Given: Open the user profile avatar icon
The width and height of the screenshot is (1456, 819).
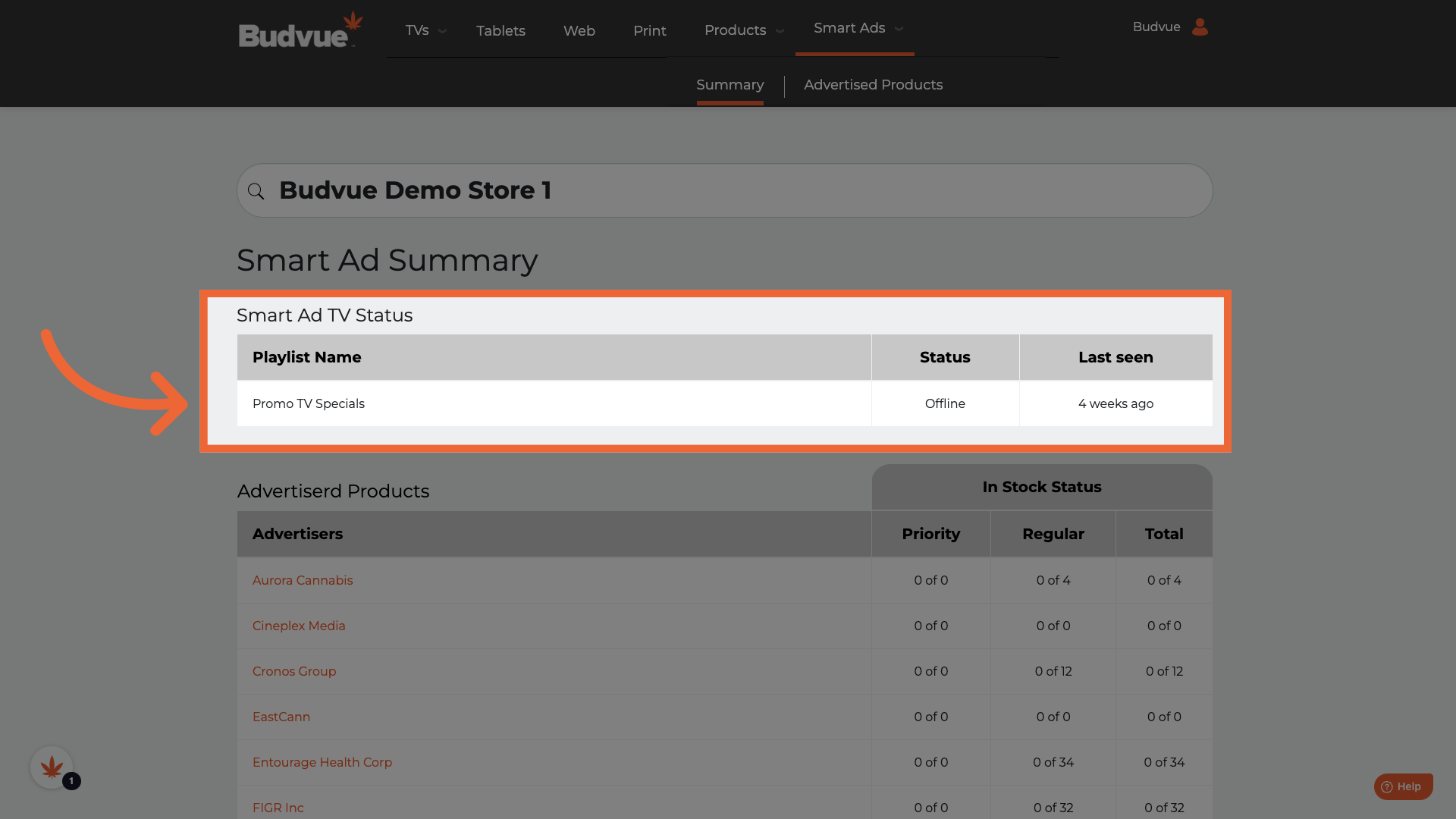Looking at the screenshot, I should pyautogui.click(x=1200, y=27).
